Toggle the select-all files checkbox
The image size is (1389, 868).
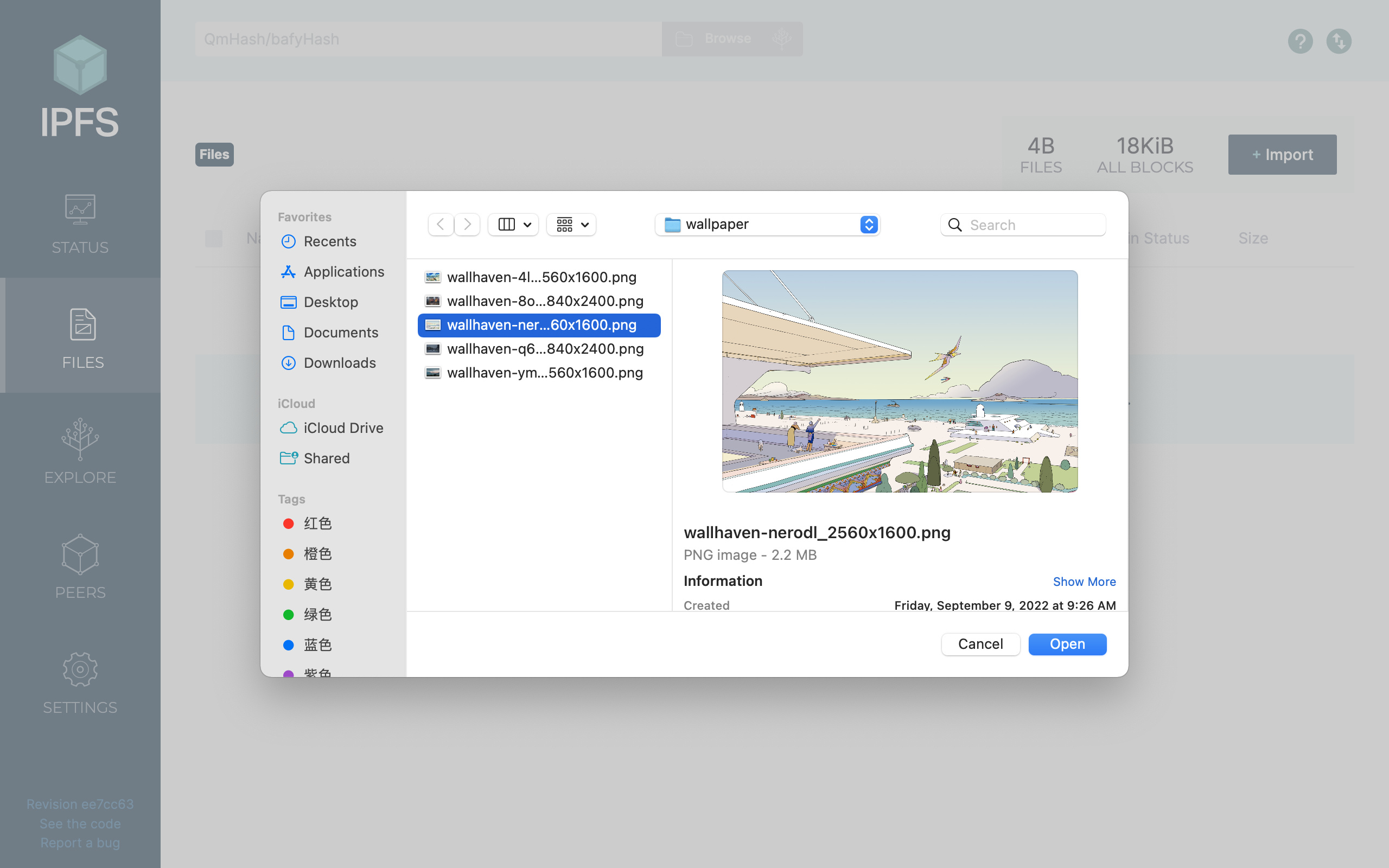pyautogui.click(x=214, y=238)
